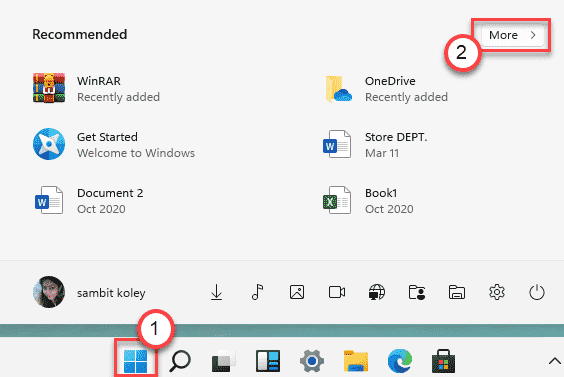This screenshot has width=564, height=377.
Task: Click the Get Started label
Action: pyautogui.click(x=107, y=137)
